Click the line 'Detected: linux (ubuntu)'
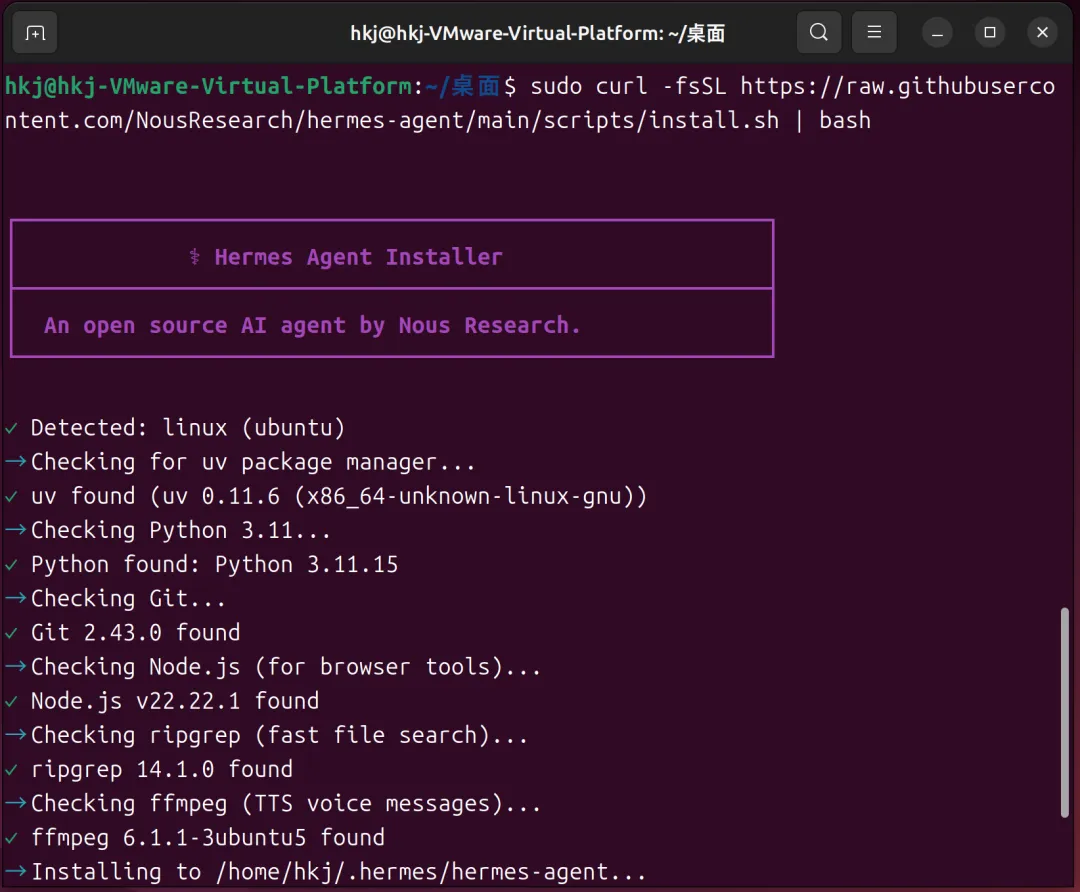Viewport: 1080px width, 892px height. tap(187, 428)
